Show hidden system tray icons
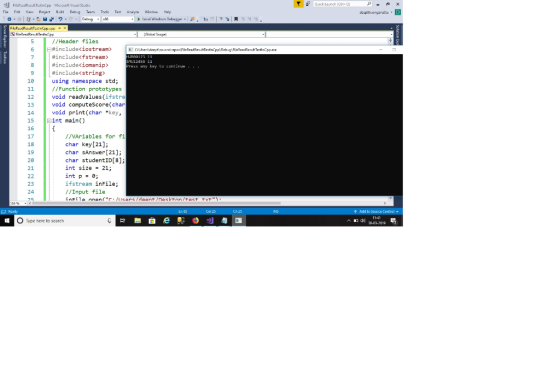 349,221
